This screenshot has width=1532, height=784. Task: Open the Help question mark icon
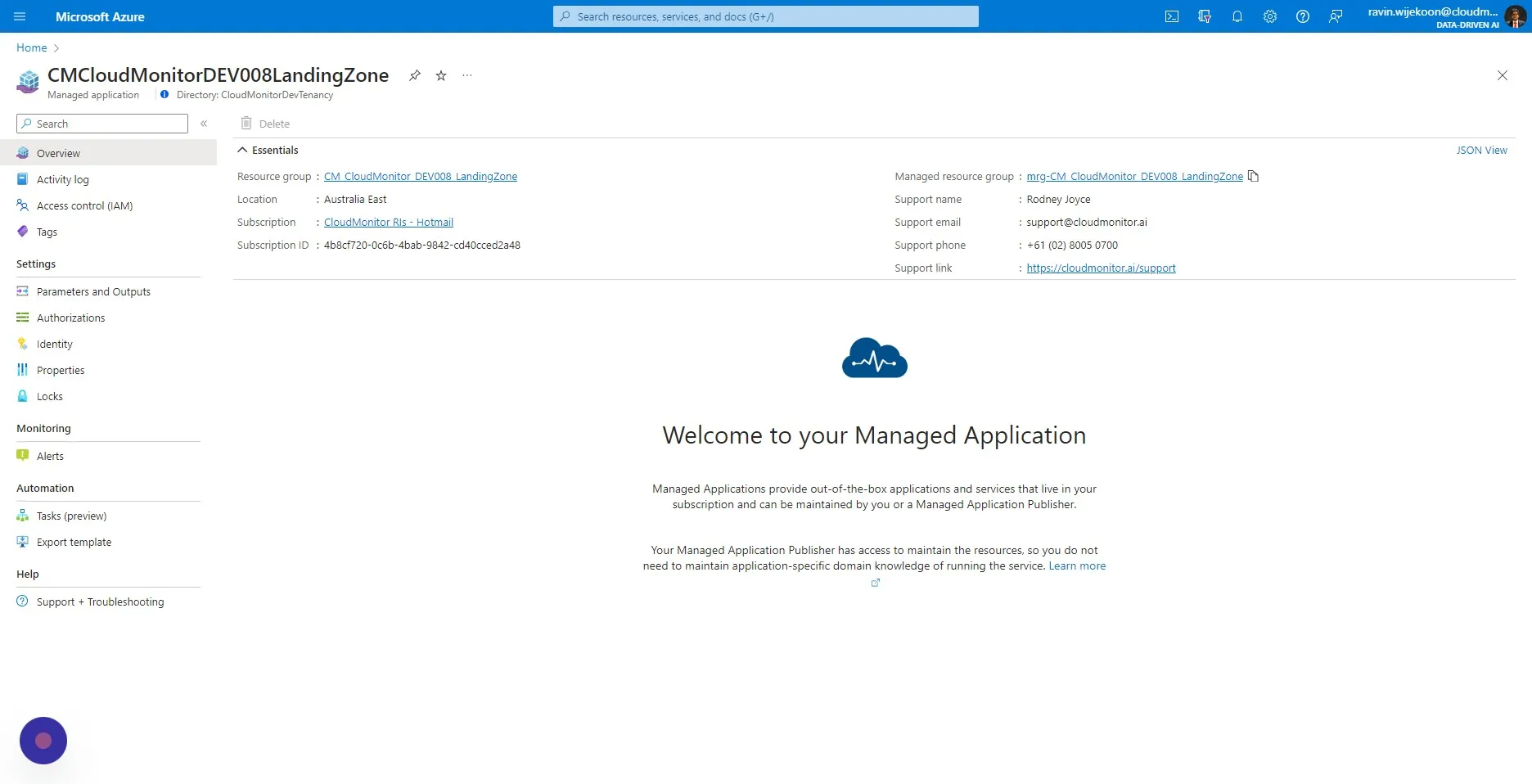pos(1303,16)
